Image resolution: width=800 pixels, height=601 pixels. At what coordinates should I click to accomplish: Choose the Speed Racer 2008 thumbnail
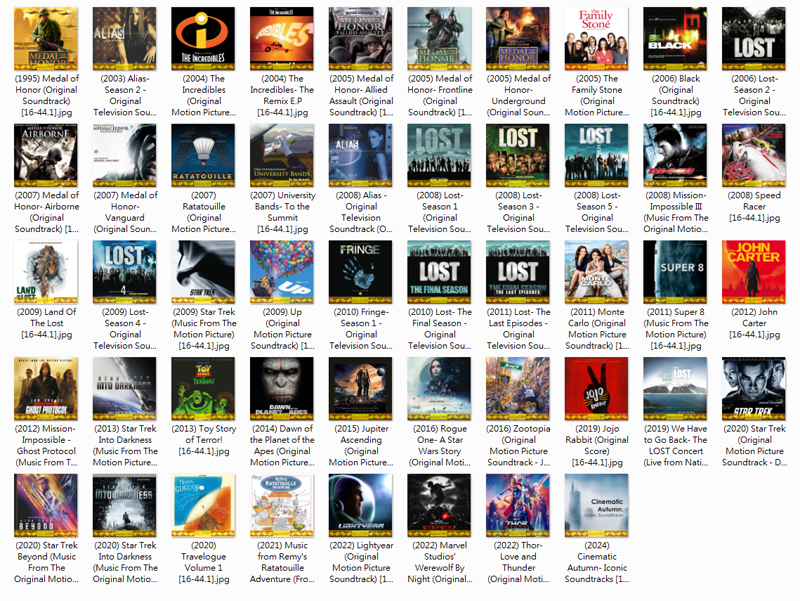point(754,156)
